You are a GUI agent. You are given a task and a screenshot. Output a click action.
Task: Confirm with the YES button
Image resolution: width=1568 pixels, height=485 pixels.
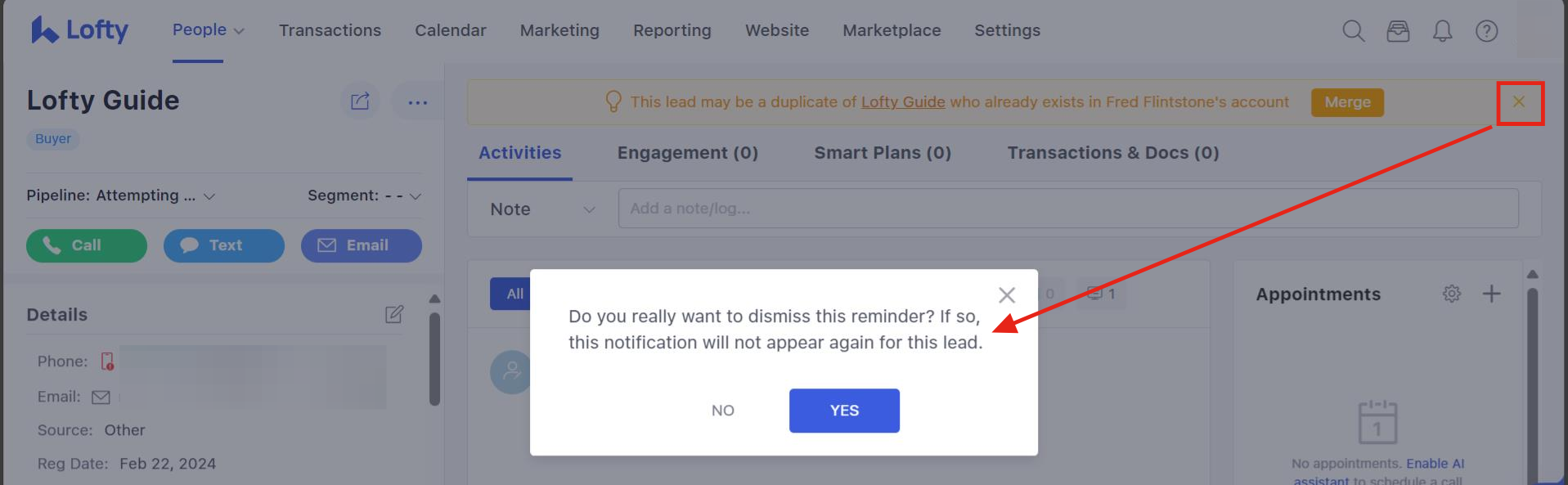tap(844, 411)
